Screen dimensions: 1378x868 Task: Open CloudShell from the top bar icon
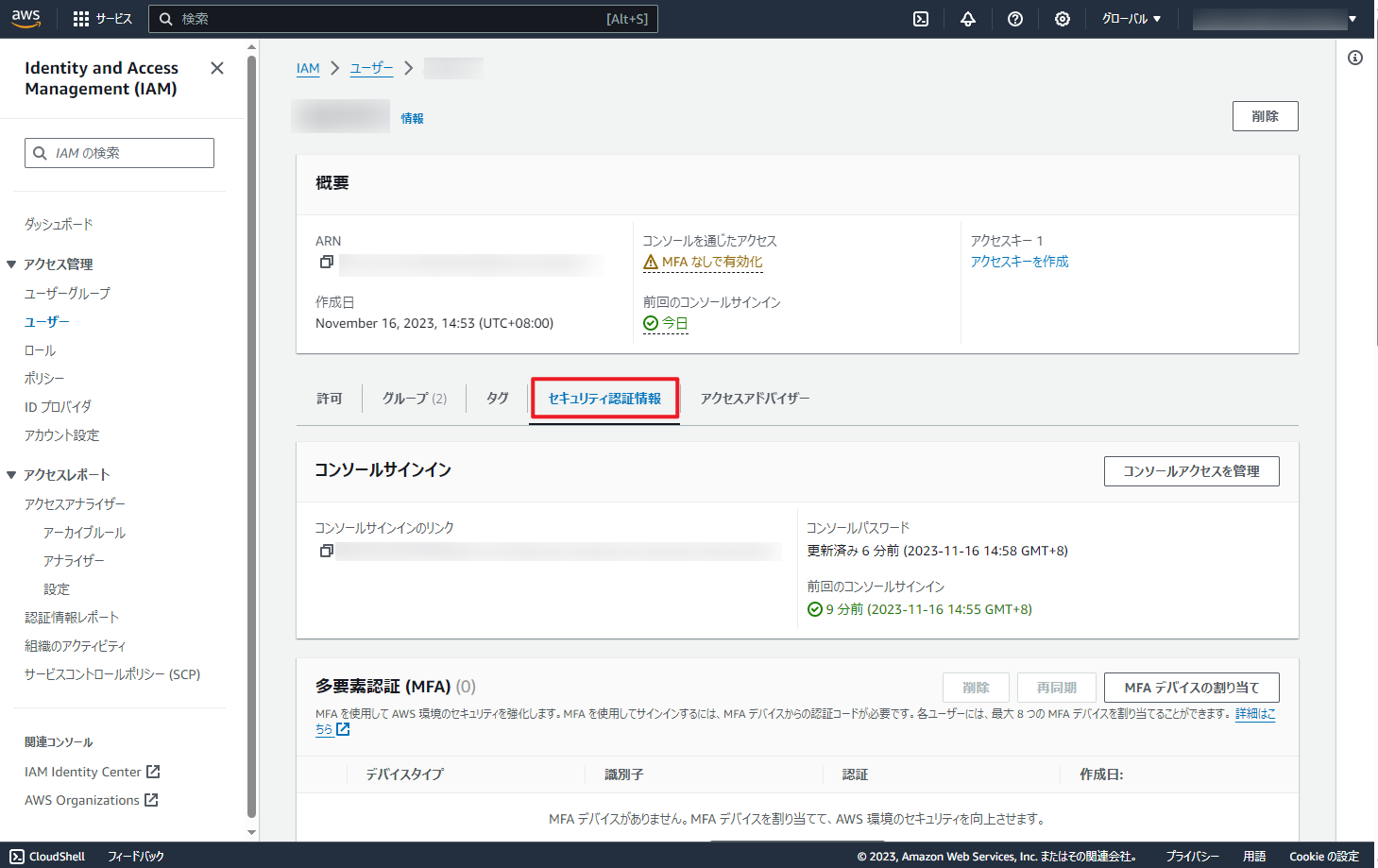(921, 19)
